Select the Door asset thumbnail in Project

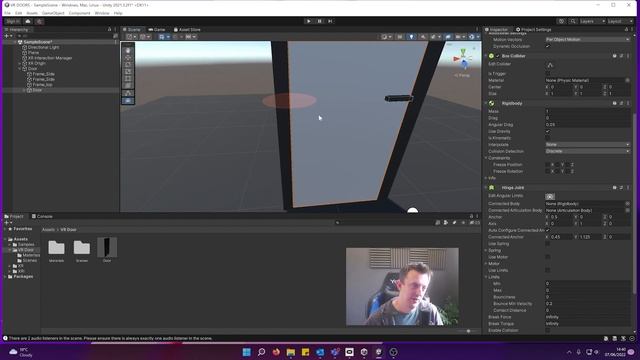click(107, 247)
